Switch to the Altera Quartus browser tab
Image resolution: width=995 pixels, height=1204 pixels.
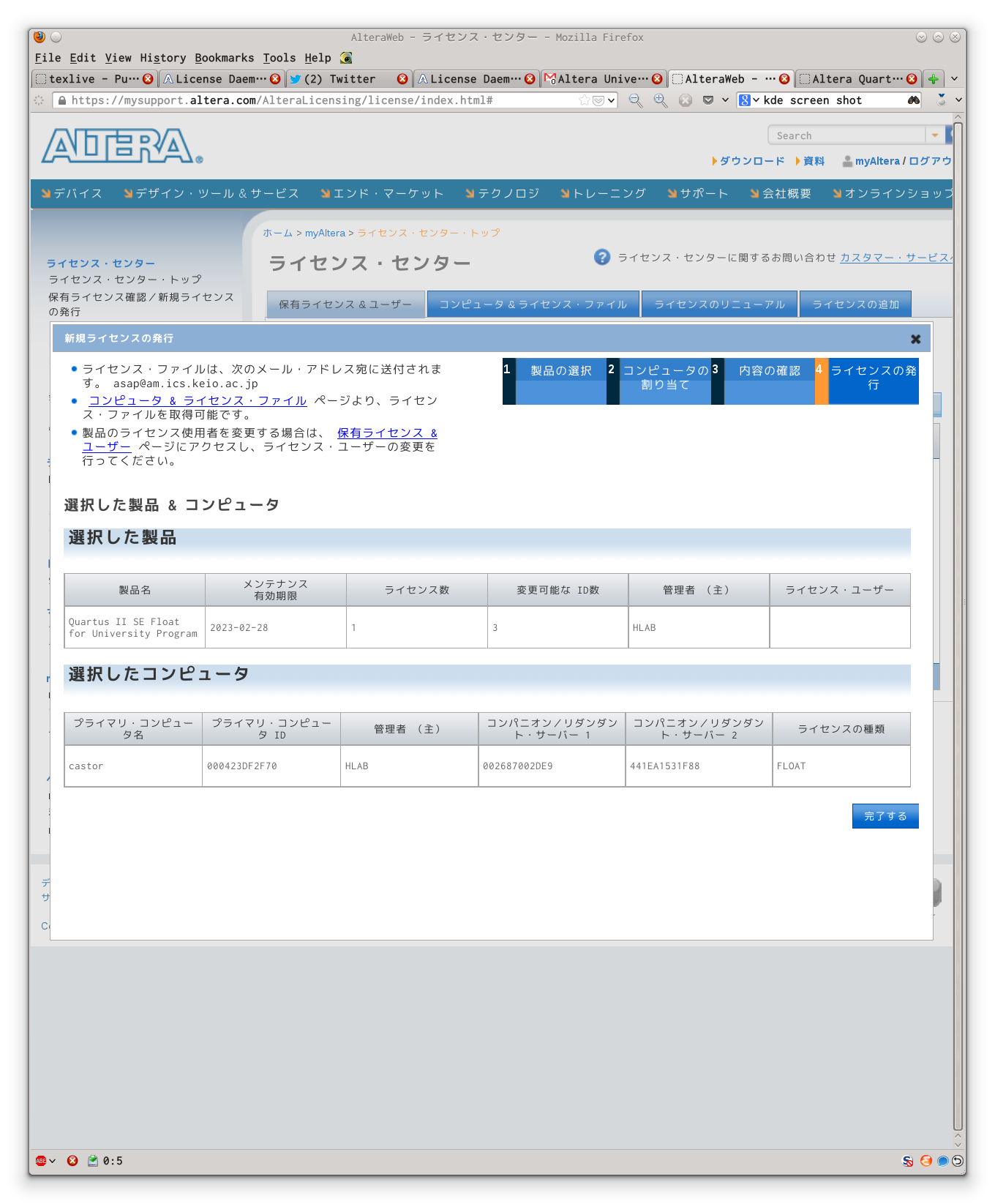pyautogui.click(x=852, y=79)
